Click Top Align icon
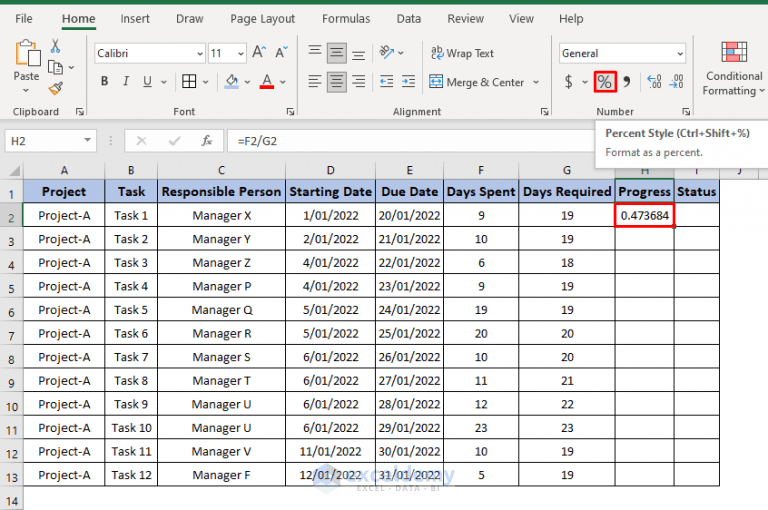Image resolution: width=768 pixels, height=510 pixels. (315, 52)
